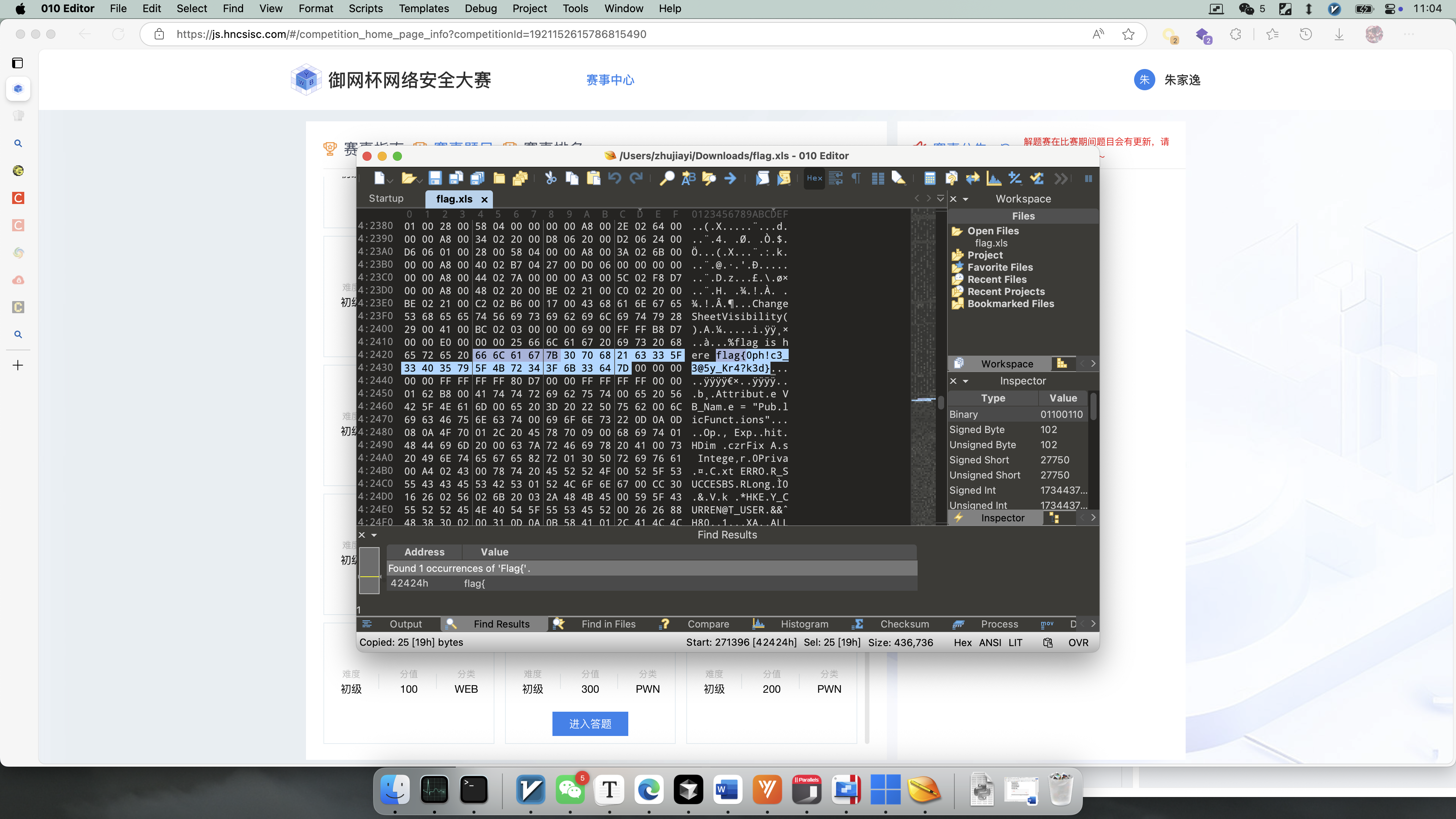Switch to the Find in Files tab
1456x819 pixels.
tap(608, 624)
